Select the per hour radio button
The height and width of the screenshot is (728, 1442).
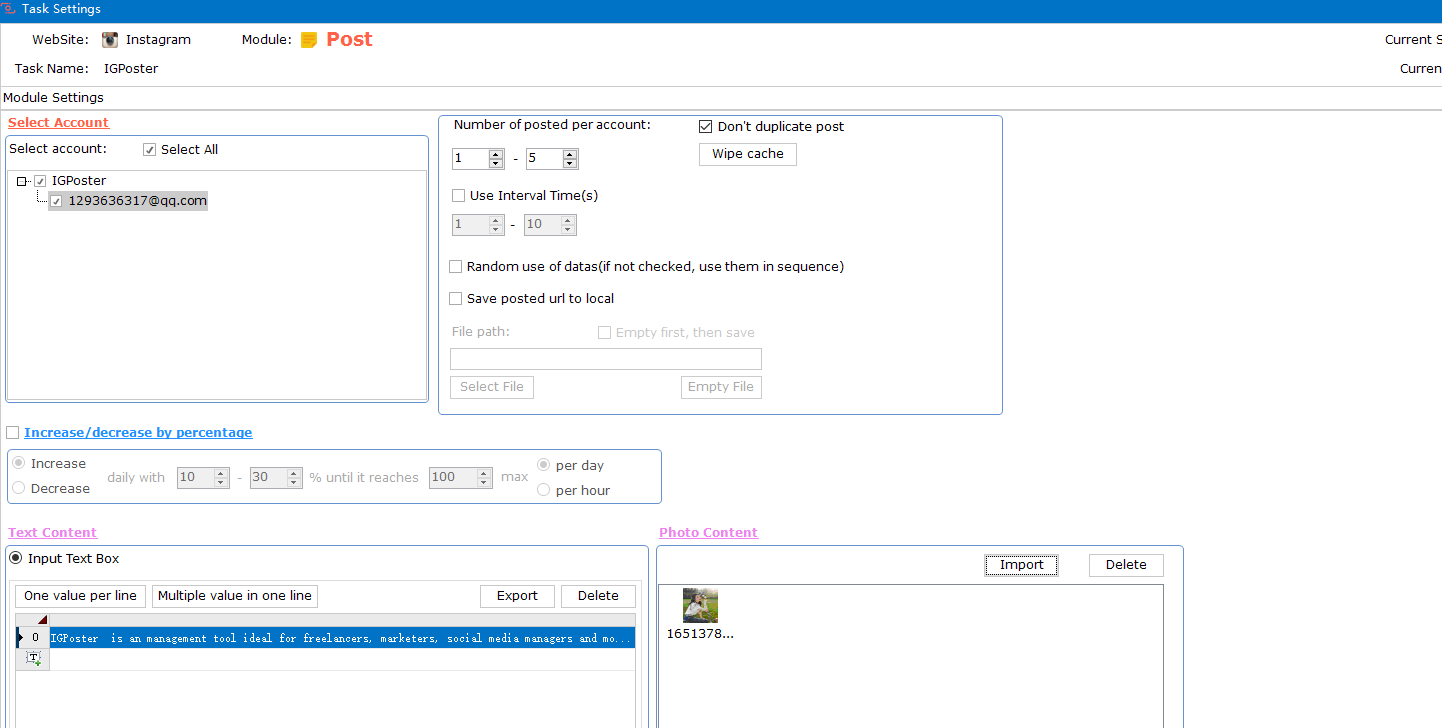(544, 490)
